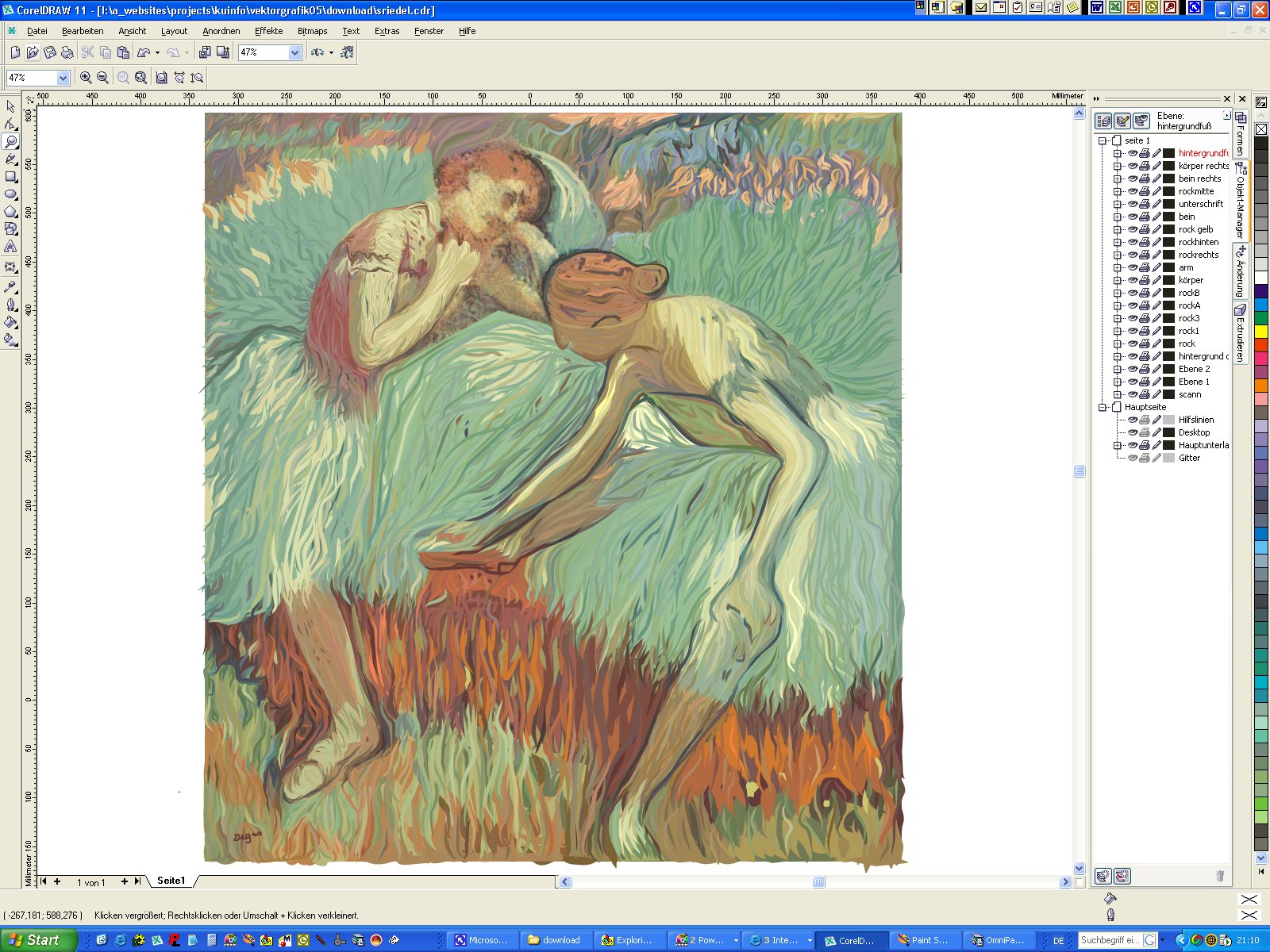Click the Import icon
1270x952 pixels.
[x=205, y=52]
